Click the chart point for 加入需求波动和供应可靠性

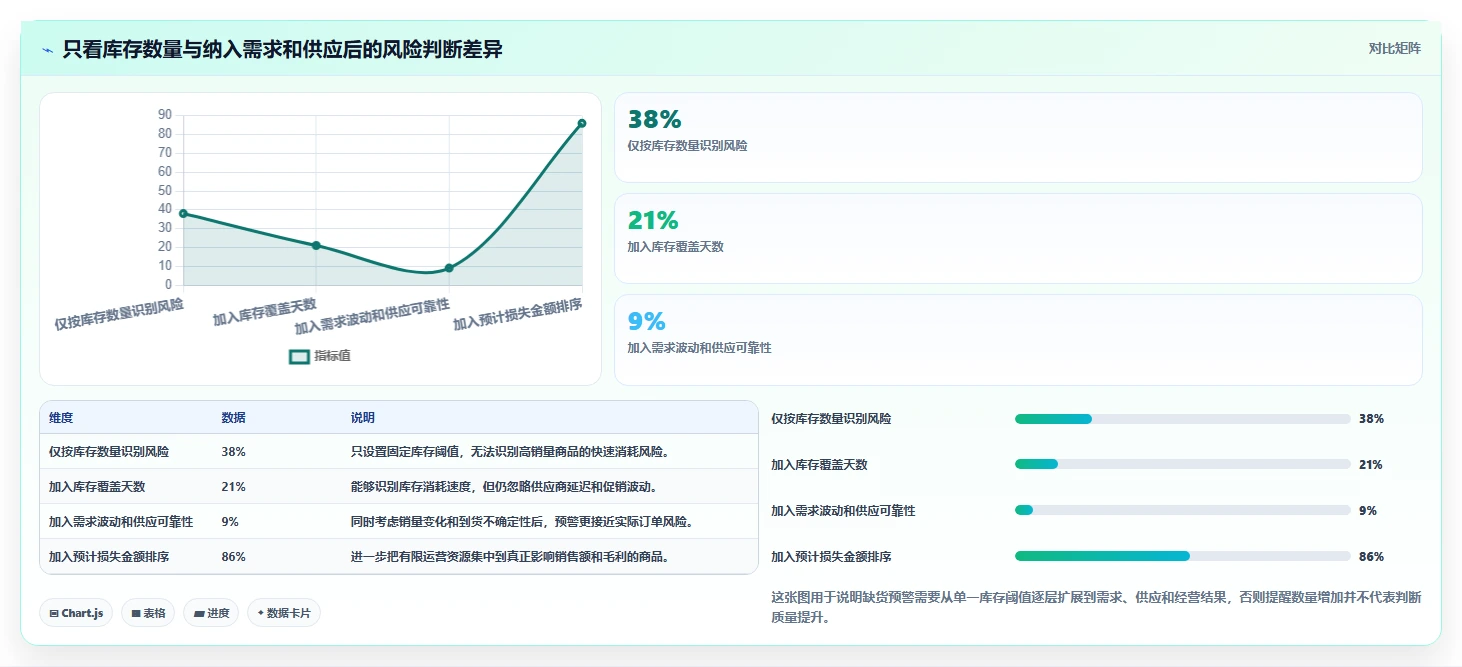pyautogui.click(x=449, y=268)
